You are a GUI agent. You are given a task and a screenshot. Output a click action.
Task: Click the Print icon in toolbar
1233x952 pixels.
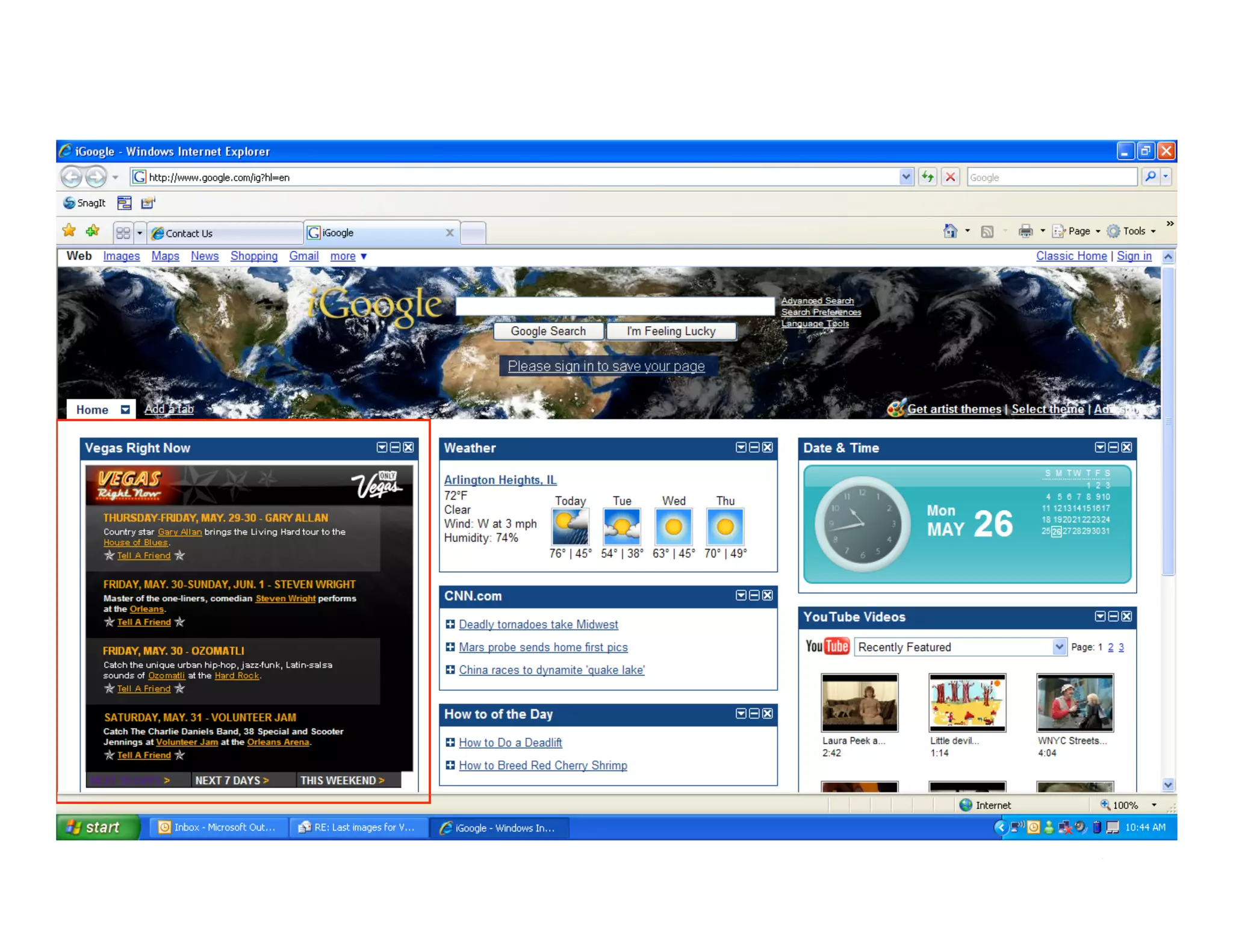(1025, 231)
